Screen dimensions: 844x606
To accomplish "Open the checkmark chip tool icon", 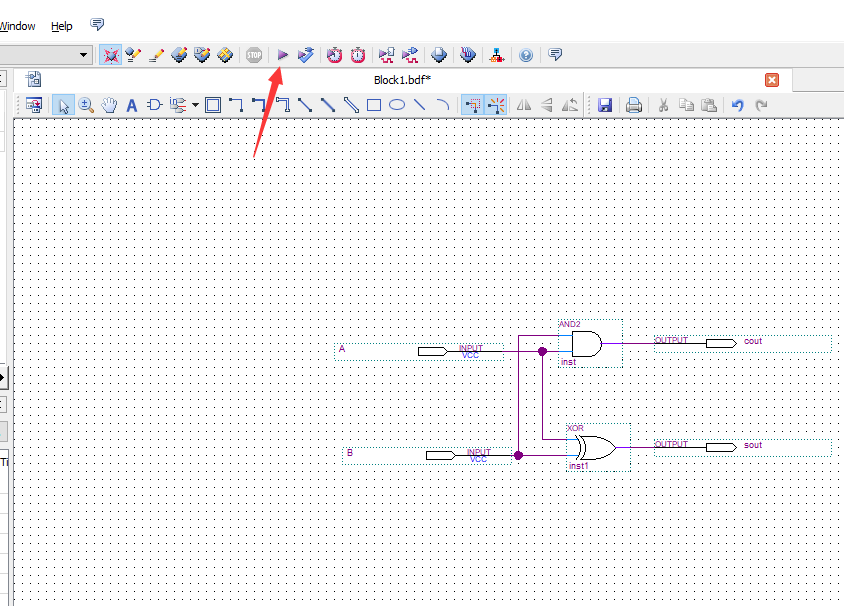I will 202,55.
